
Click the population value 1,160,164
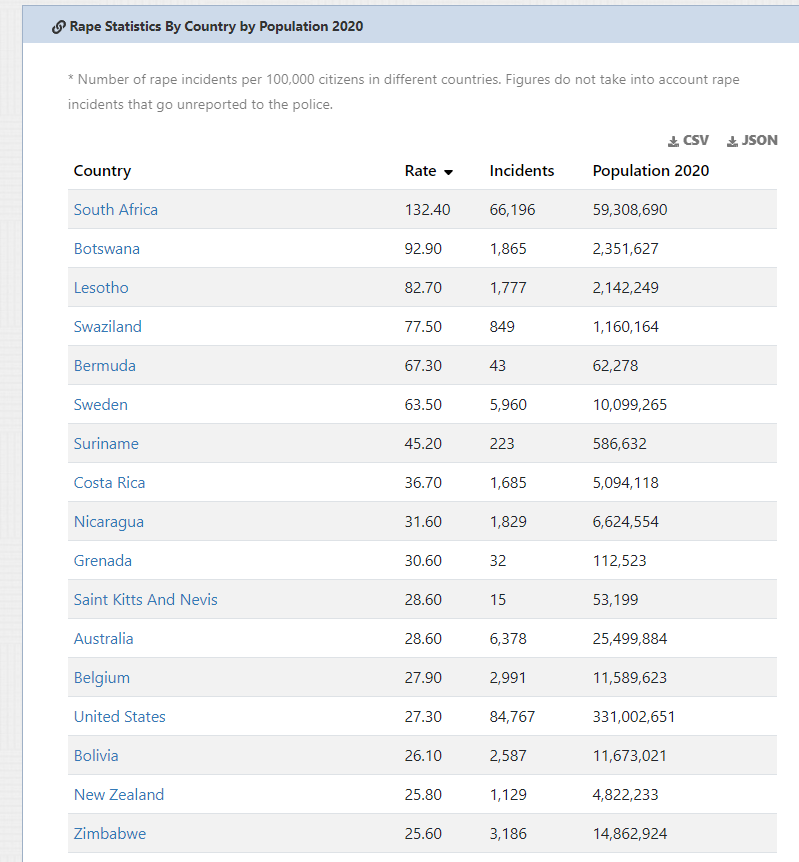click(x=625, y=327)
